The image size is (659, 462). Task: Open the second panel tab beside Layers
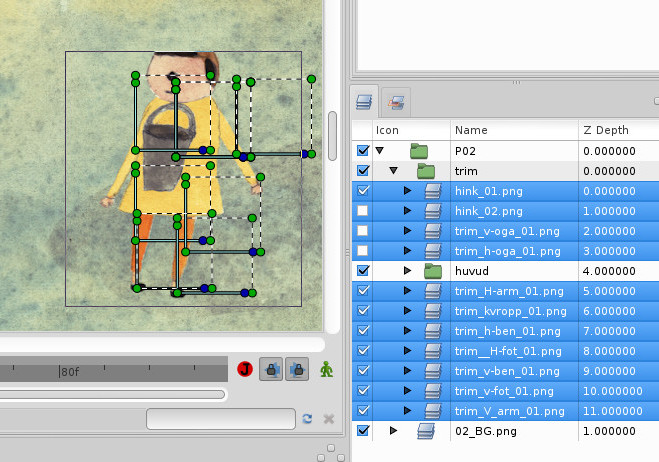click(395, 101)
